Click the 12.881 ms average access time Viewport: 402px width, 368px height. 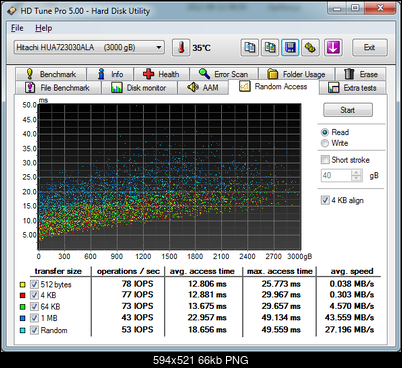tap(207, 295)
